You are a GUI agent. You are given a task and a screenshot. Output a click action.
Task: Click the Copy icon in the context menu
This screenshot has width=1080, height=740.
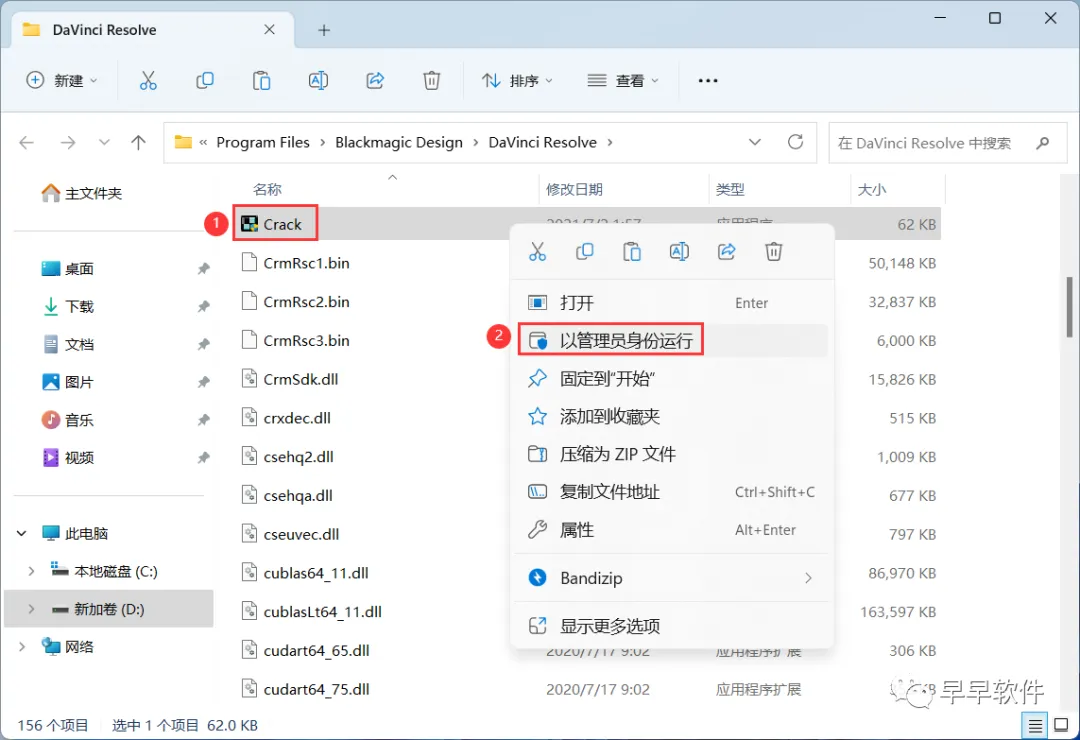[x=585, y=251]
